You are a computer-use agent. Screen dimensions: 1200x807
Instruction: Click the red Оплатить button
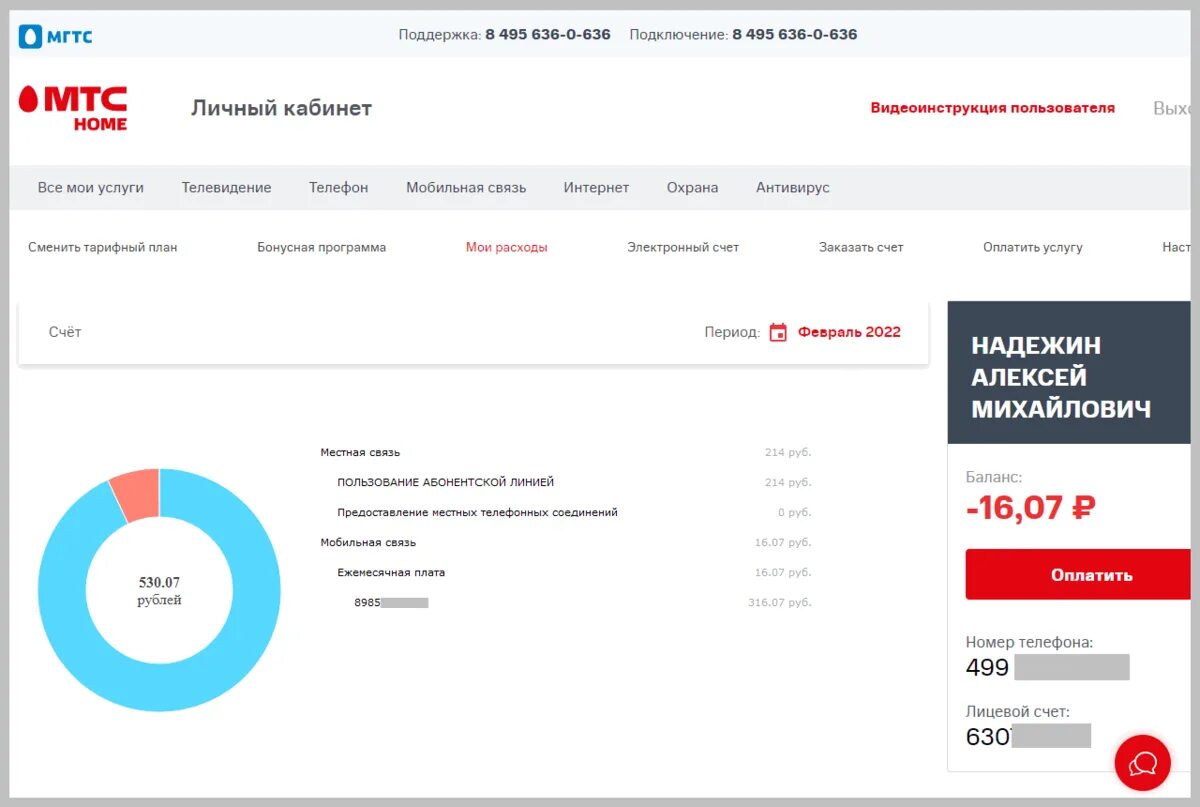coord(1080,575)
